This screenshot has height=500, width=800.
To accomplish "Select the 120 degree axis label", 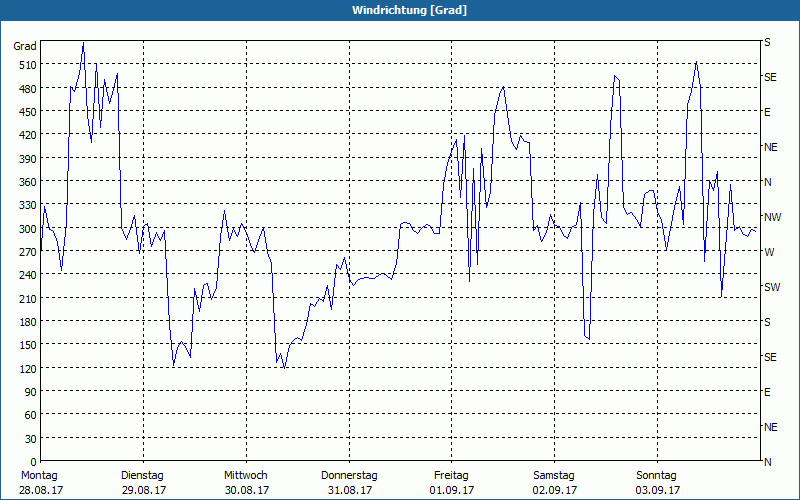I will [x=28, y=368].
